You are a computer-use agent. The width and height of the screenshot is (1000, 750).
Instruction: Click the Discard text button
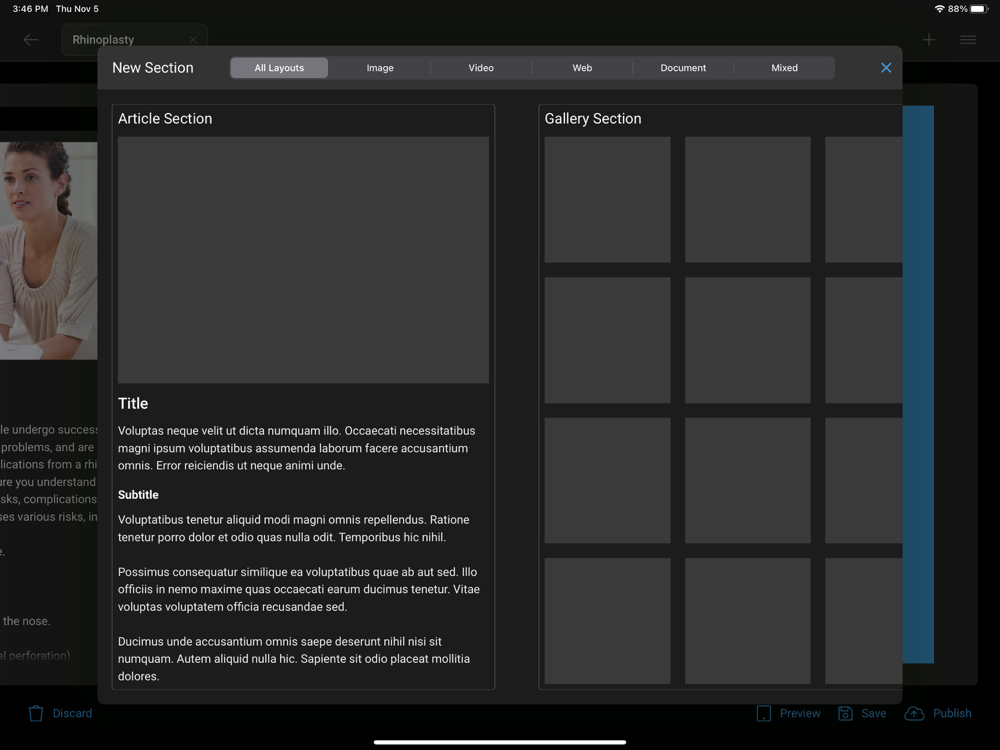click(x=72, y=713)
